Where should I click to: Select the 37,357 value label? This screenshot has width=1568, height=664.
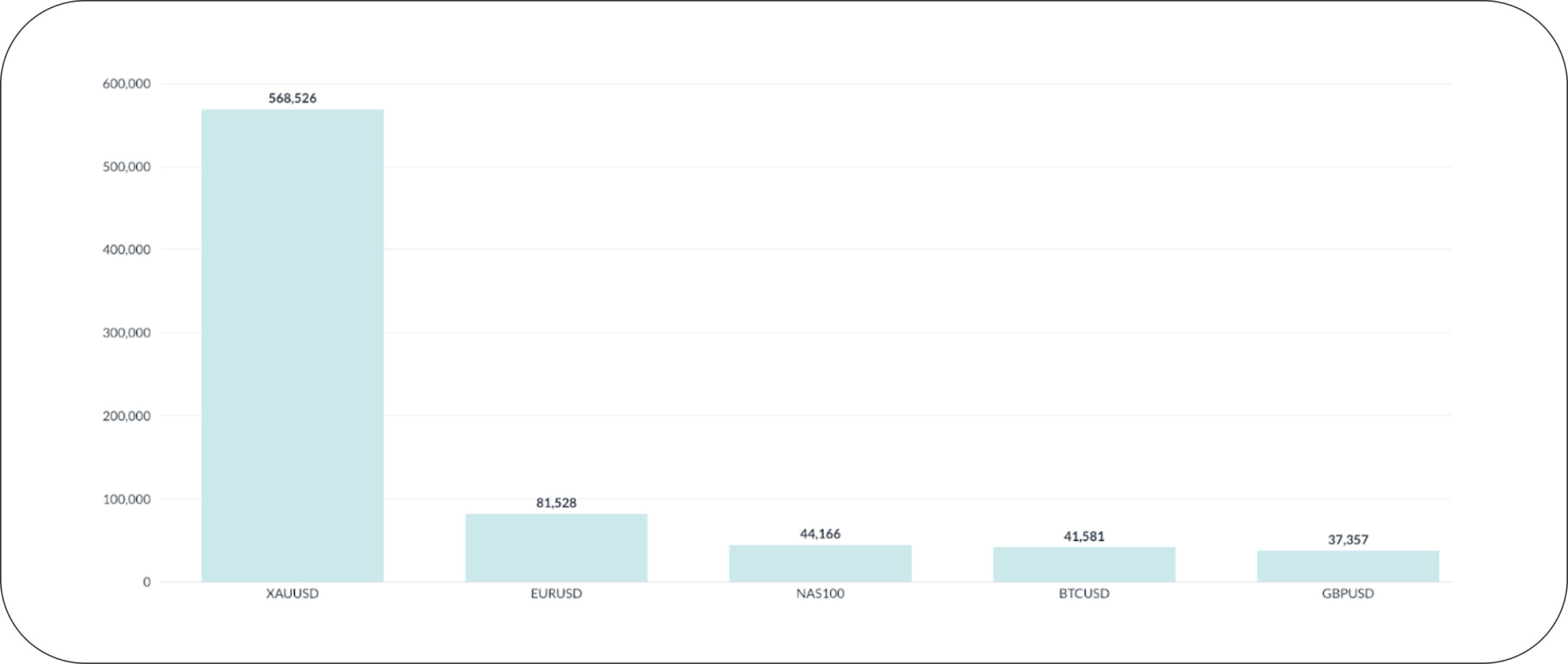click(1347, 540)
